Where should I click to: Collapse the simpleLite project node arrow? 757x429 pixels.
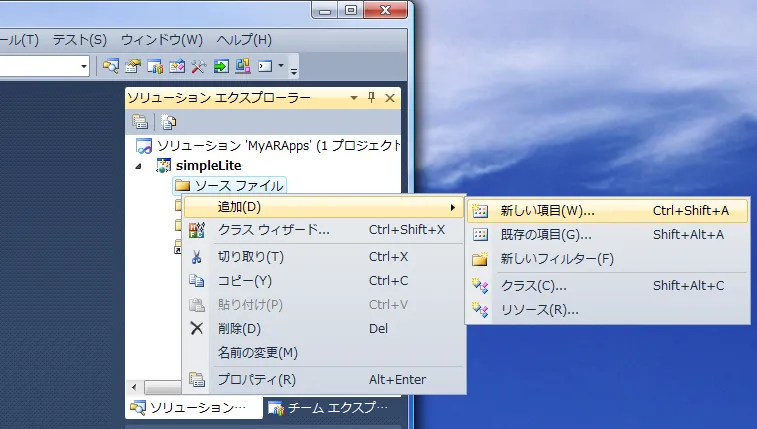click(139, 166)
